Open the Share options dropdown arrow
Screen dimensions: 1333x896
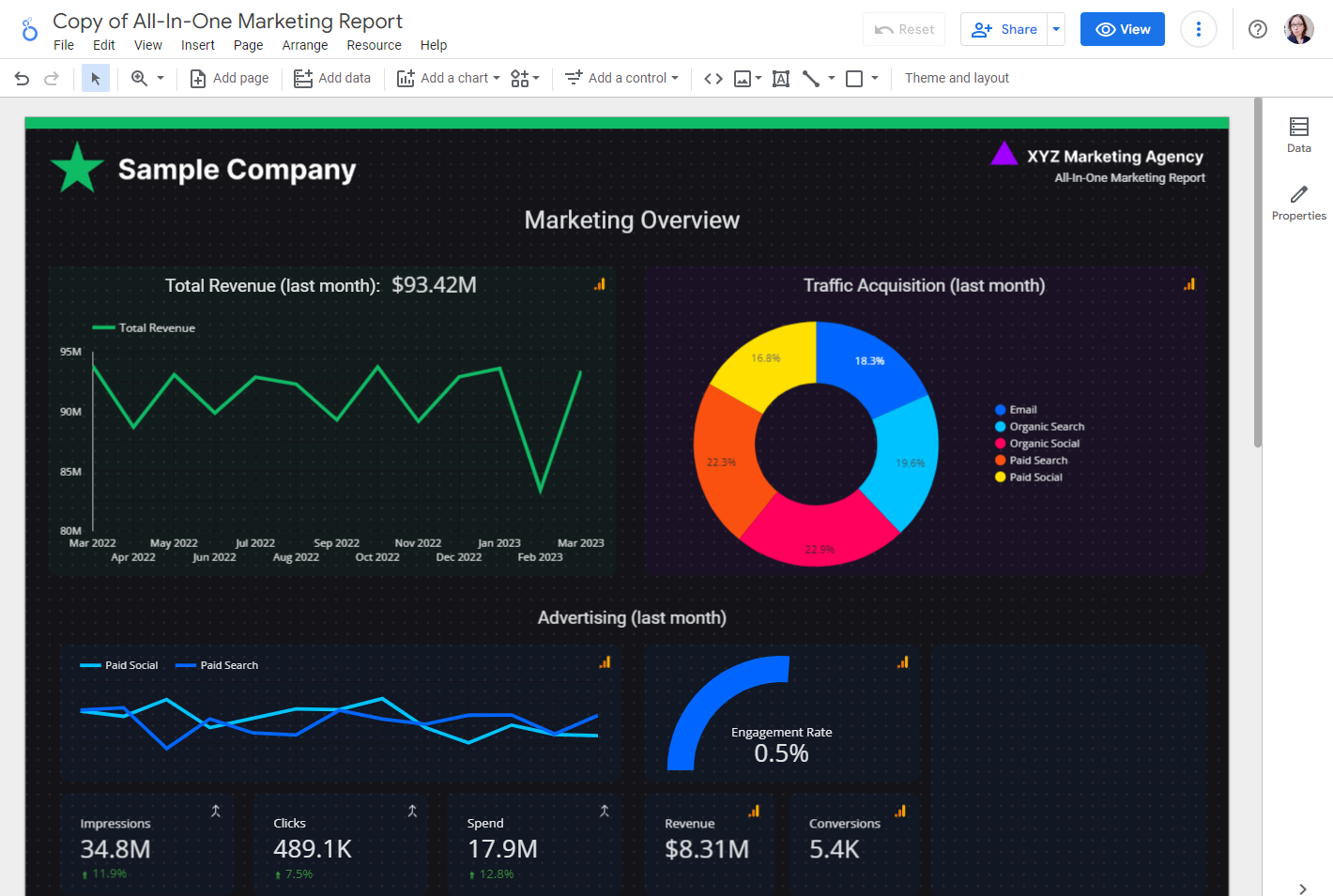(x=1056, y=29)
